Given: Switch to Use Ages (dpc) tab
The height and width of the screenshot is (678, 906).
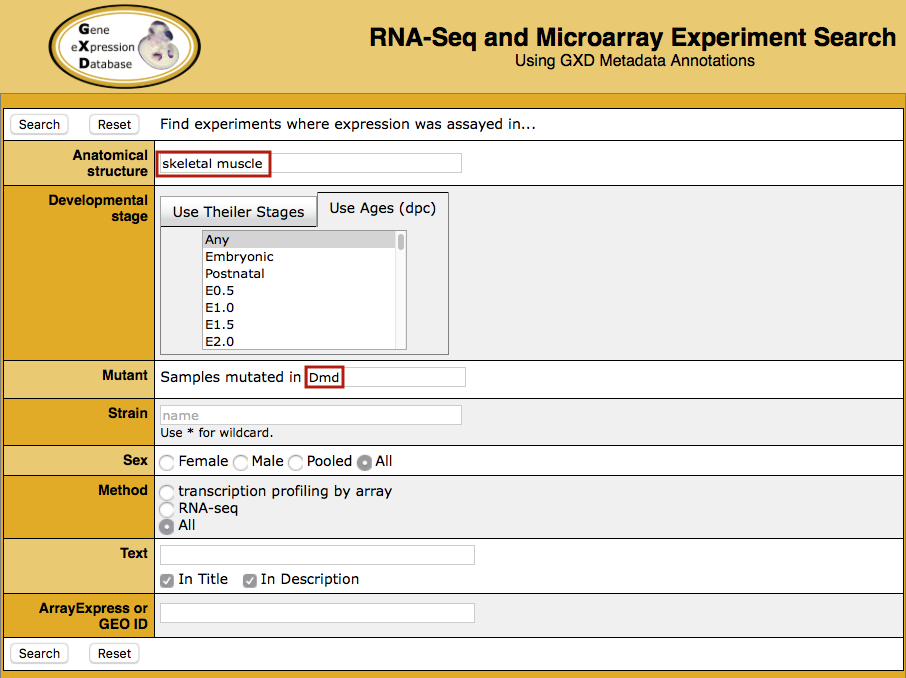Looking at the screenshot, I should pos(383,209).
